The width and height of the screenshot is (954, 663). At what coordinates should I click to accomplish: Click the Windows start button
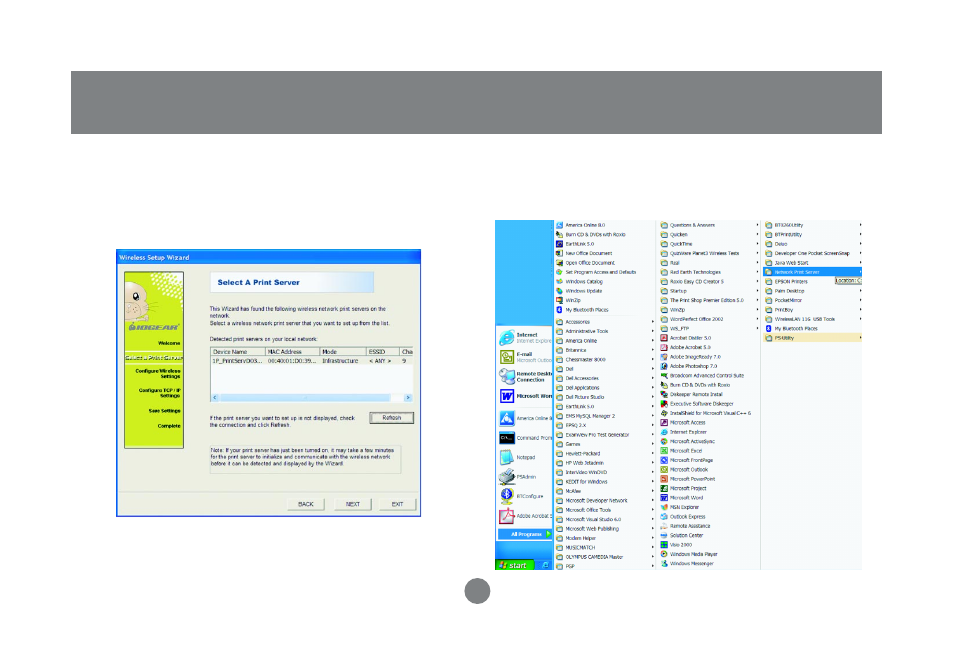pos(515,565)
